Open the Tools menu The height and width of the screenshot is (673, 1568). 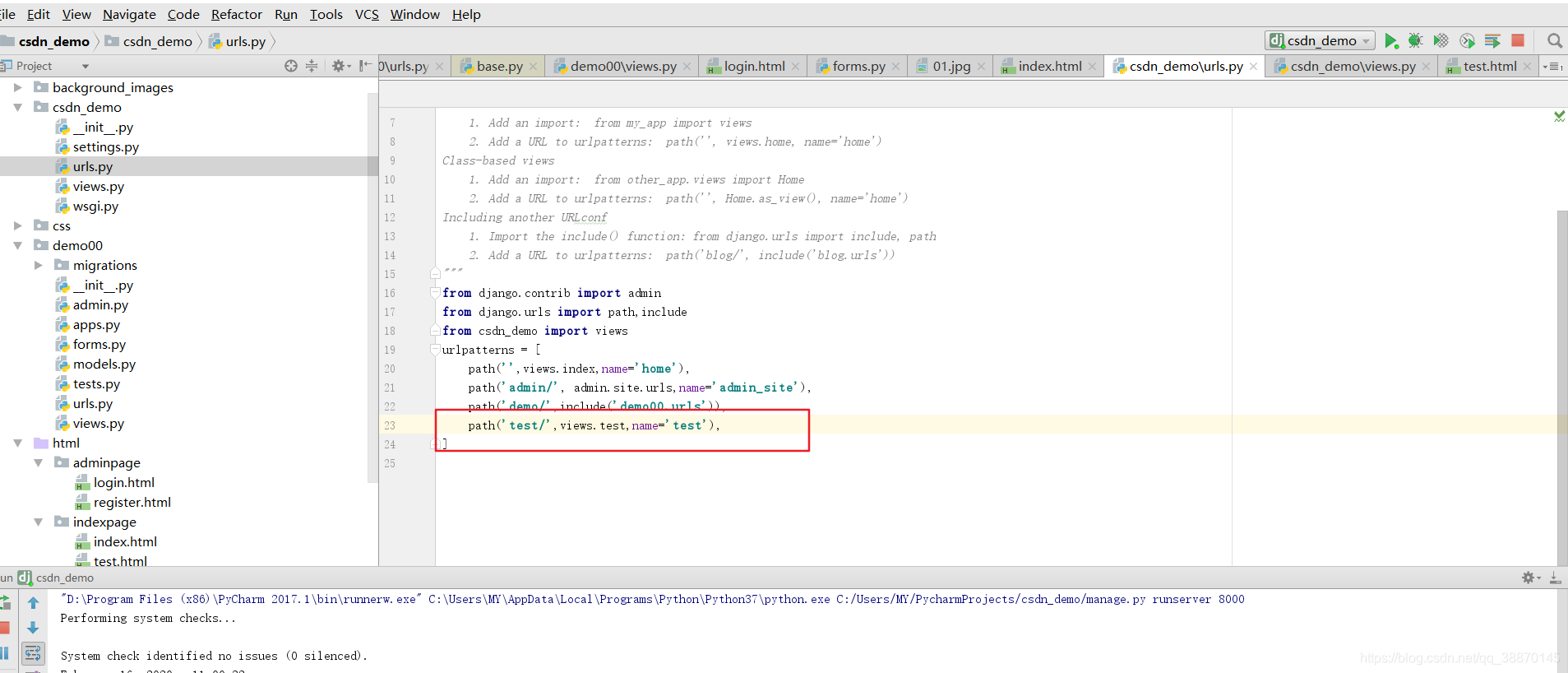click(x=326, y=14)
